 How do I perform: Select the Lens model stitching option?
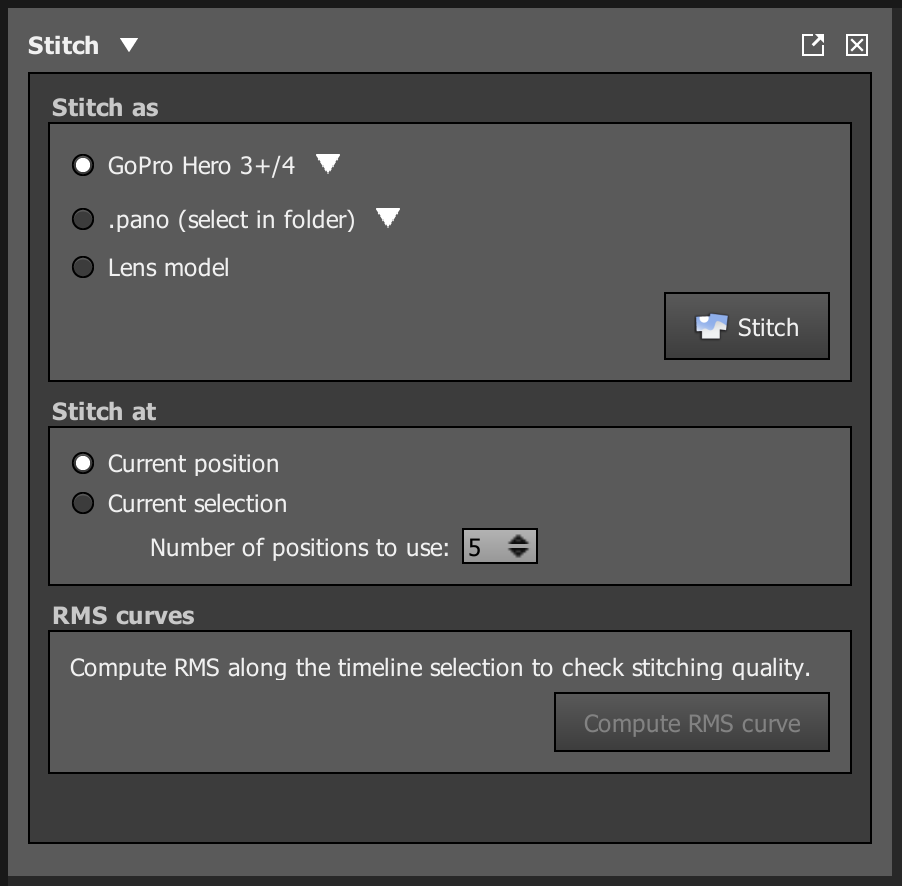click(x=83, y=267)
